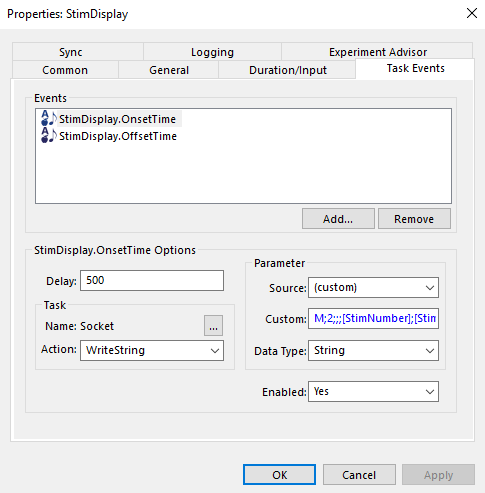Switch to the Duration/Input tab
The height and width of the screenshot is (493, 485).
[x=288, y=70]
